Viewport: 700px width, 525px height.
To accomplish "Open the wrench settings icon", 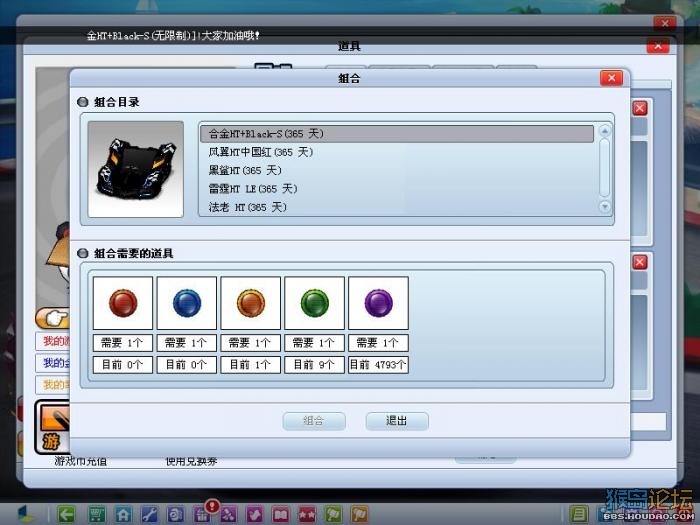I will coord(149,514).
